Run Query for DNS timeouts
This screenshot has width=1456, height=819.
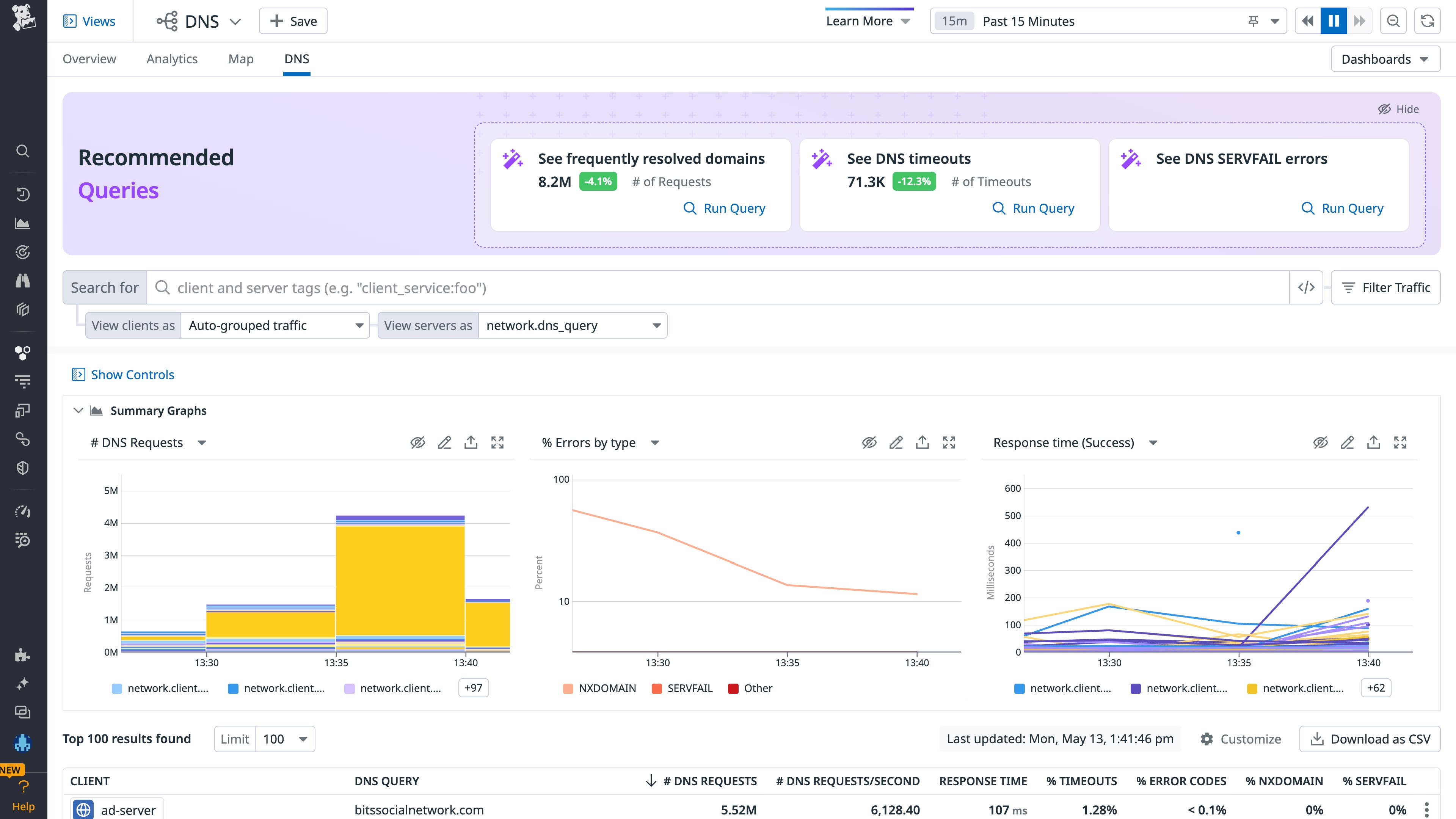1032,208
